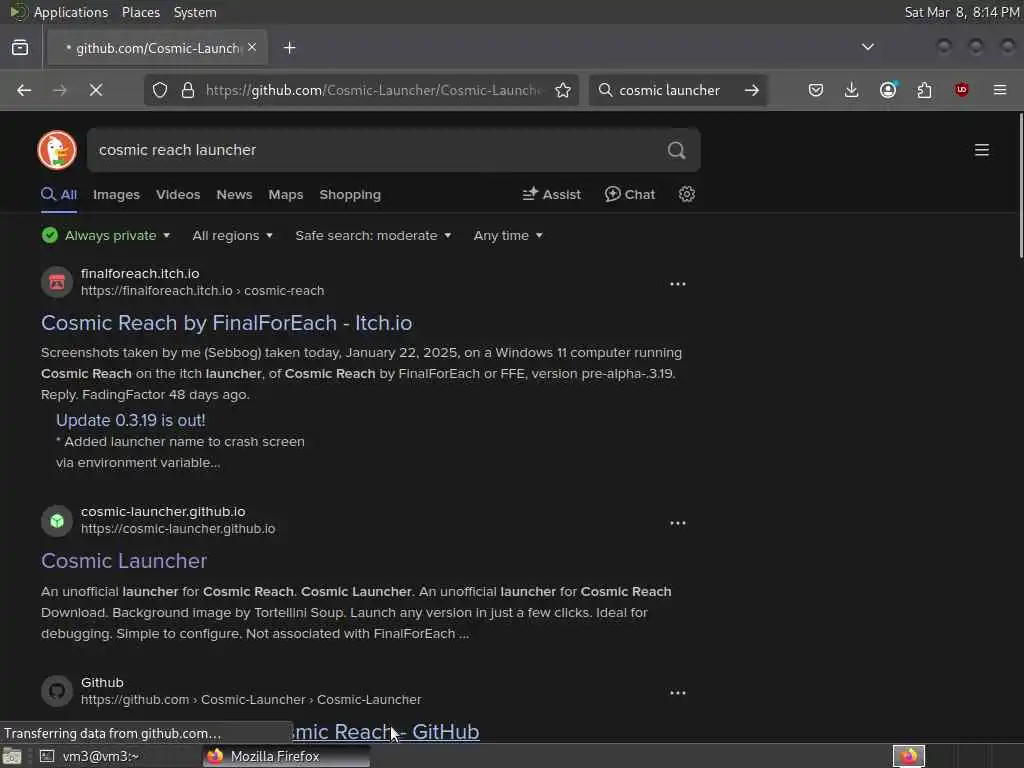Open Save to Pocket
The height and width of the screenshot is (768, 1024).
pos(816,90)
